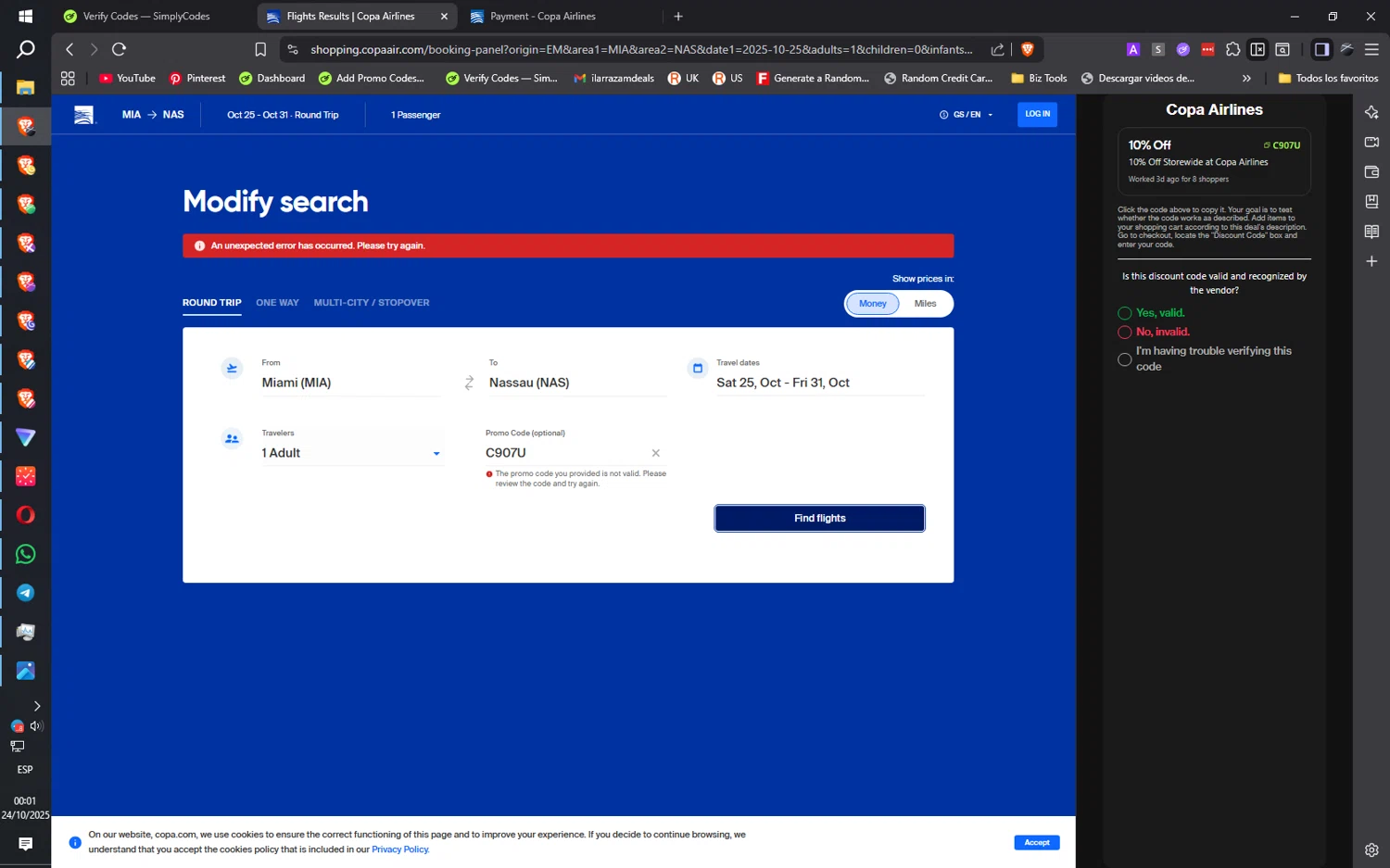Image resolution: width=1390 pixels, height=868 pixels.
Task: Clear the promo code with the X icon
Action: 655,453
